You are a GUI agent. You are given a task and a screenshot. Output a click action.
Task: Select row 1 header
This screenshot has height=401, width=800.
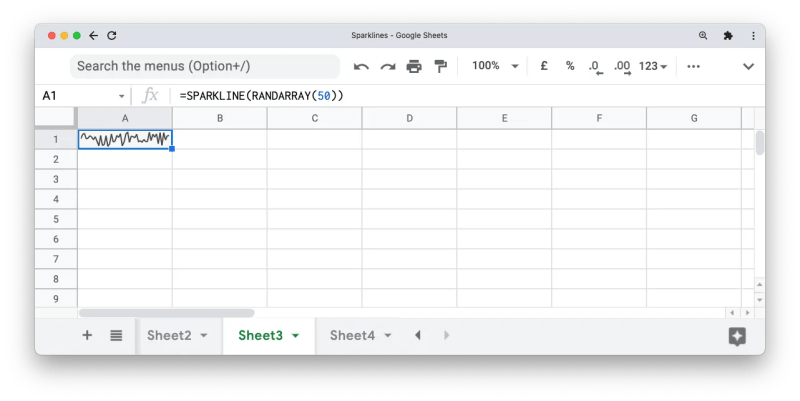56,139
